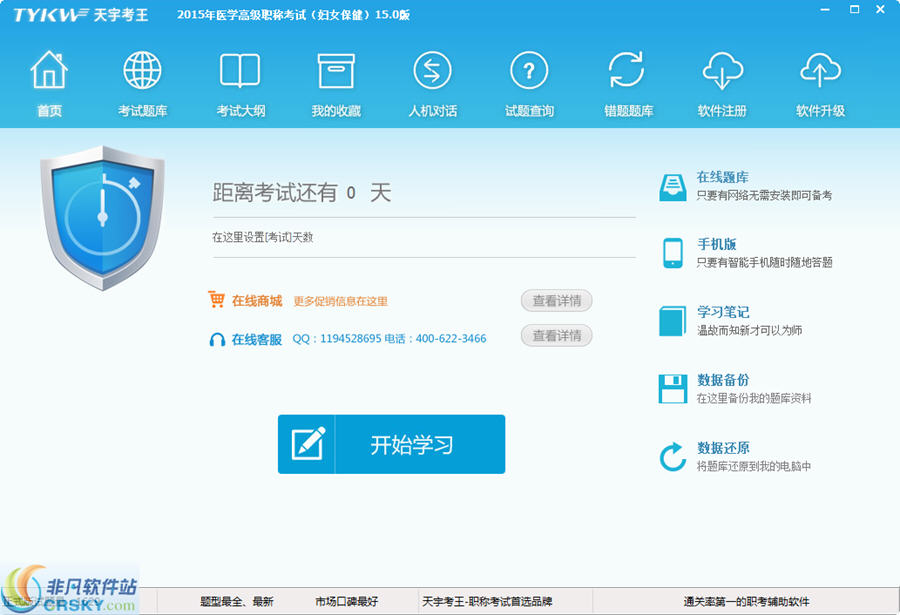900x615 pixels.
Task: Click the exam days count 0
Action: (x=351, y=193)
